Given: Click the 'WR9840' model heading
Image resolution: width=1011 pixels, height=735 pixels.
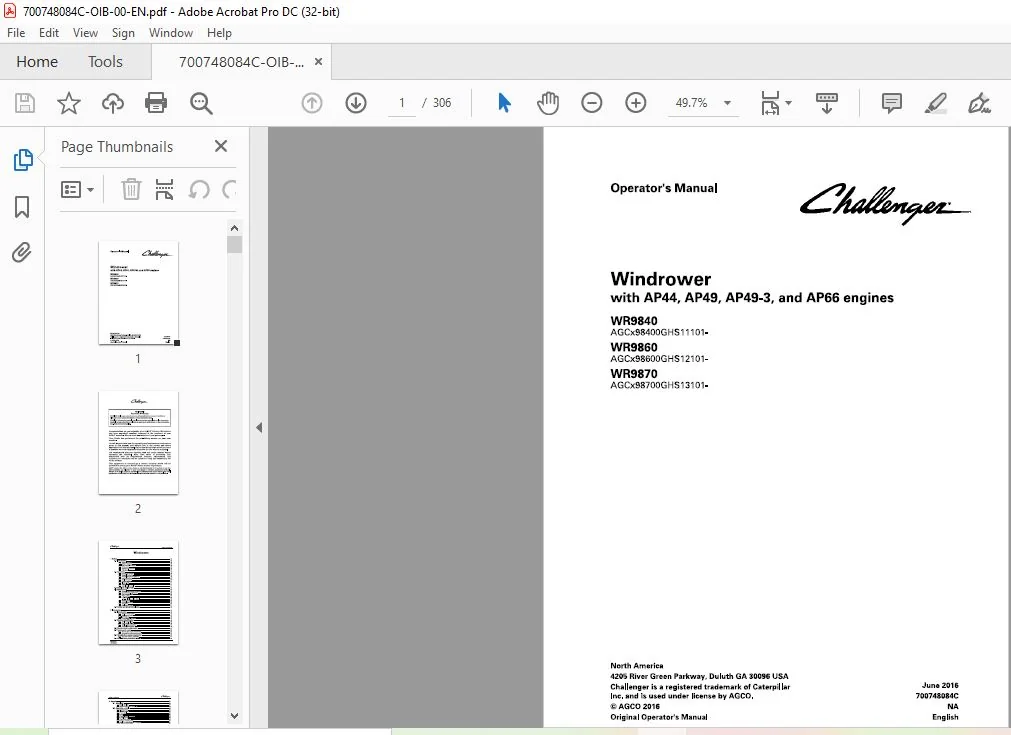Looking at the screenshot, I should pyautogui.click(x=634, y=321).
